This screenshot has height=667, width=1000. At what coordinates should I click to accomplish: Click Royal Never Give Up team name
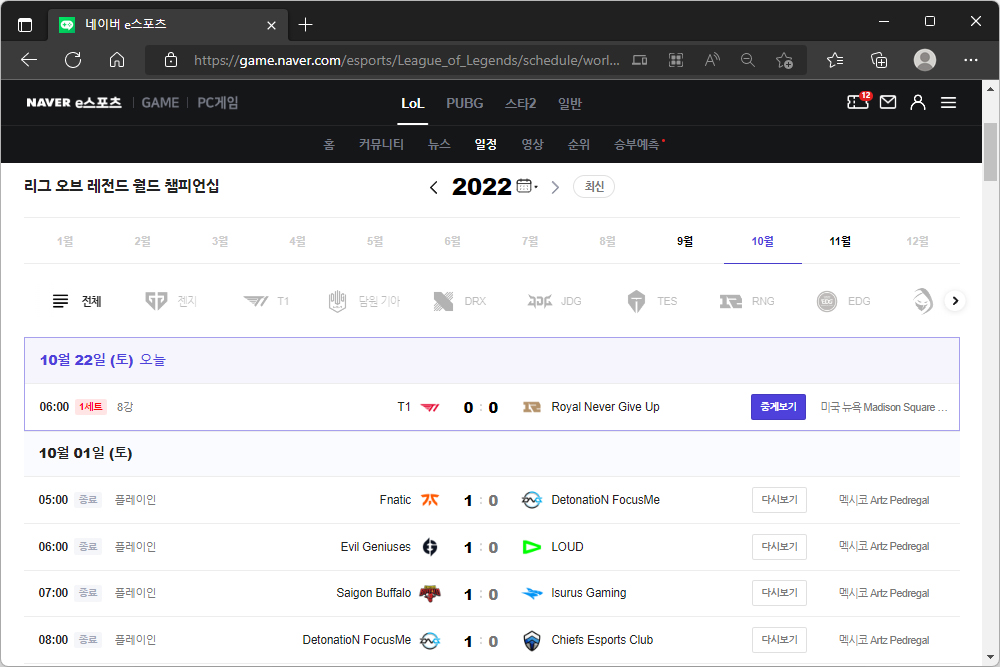coord(605,407)
